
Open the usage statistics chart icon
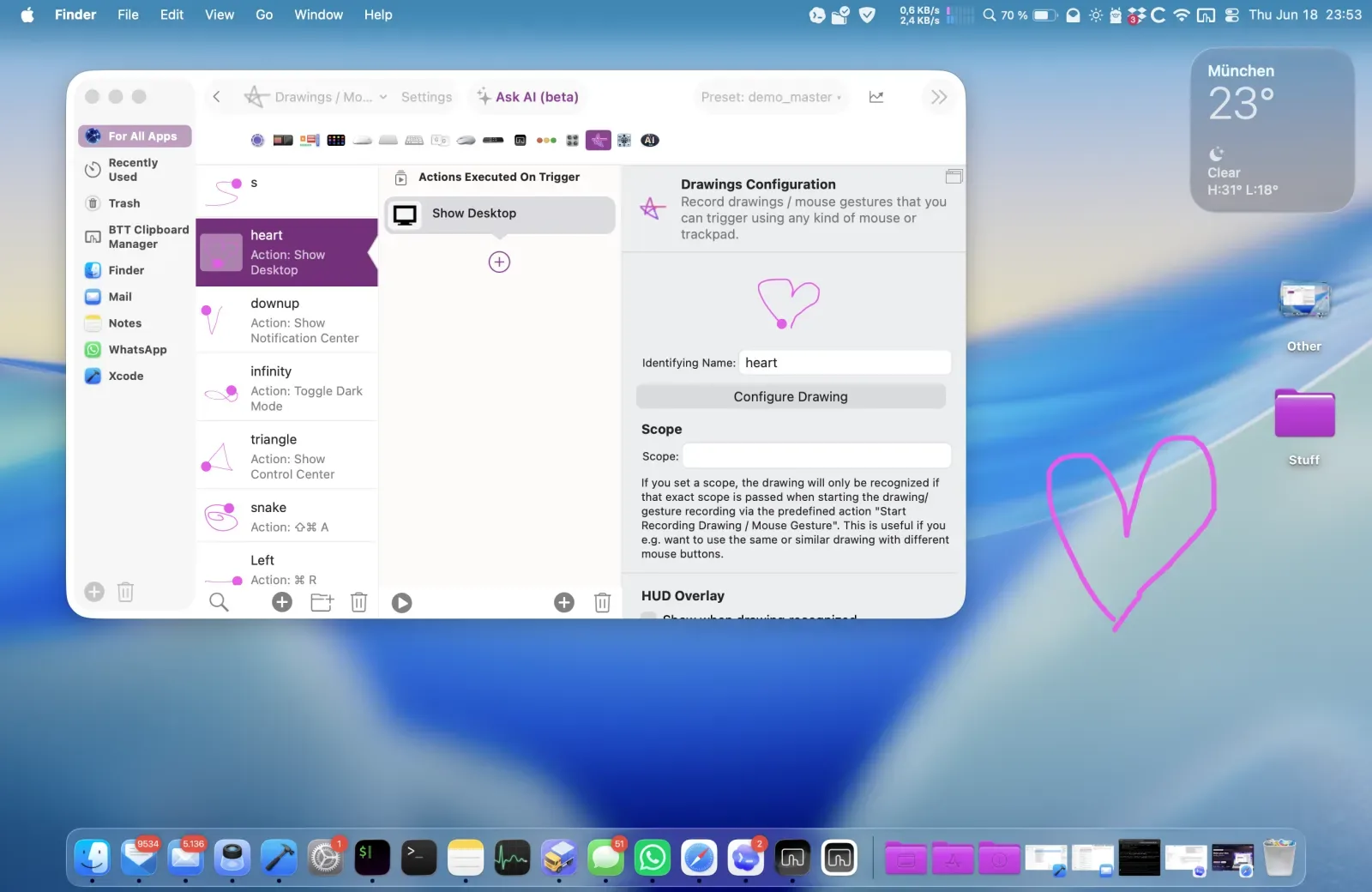click(876, 97)
